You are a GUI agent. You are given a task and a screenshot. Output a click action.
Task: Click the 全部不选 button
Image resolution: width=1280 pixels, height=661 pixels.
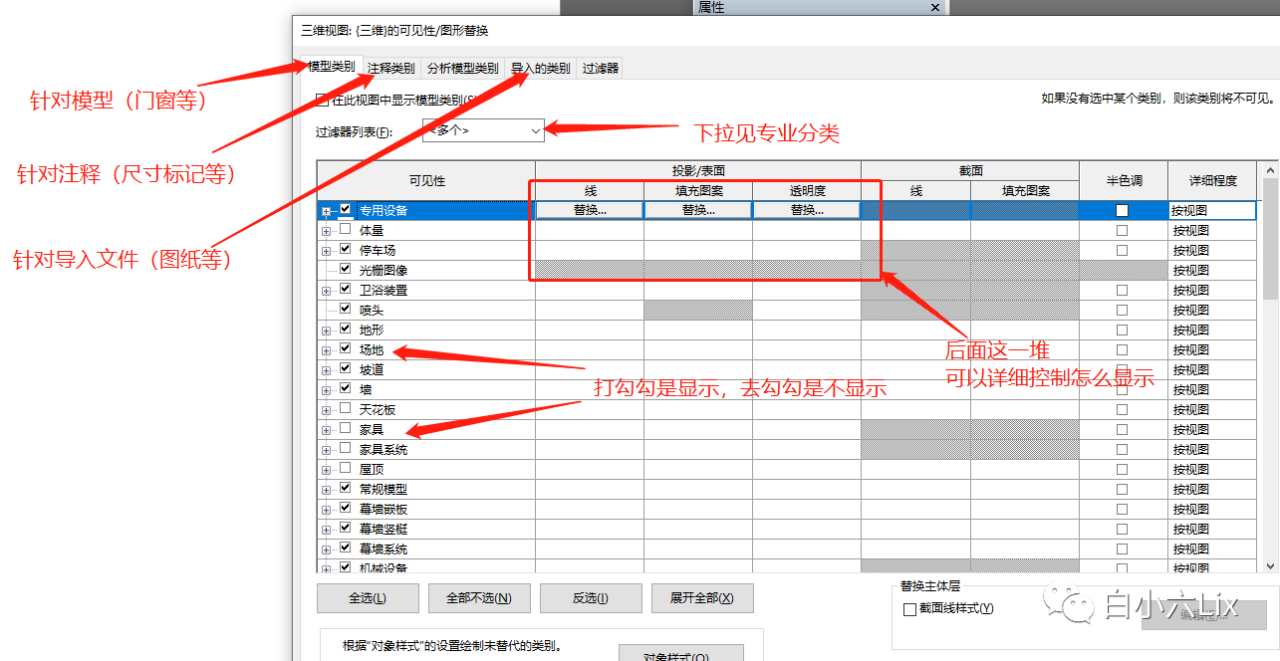[478, 598]
